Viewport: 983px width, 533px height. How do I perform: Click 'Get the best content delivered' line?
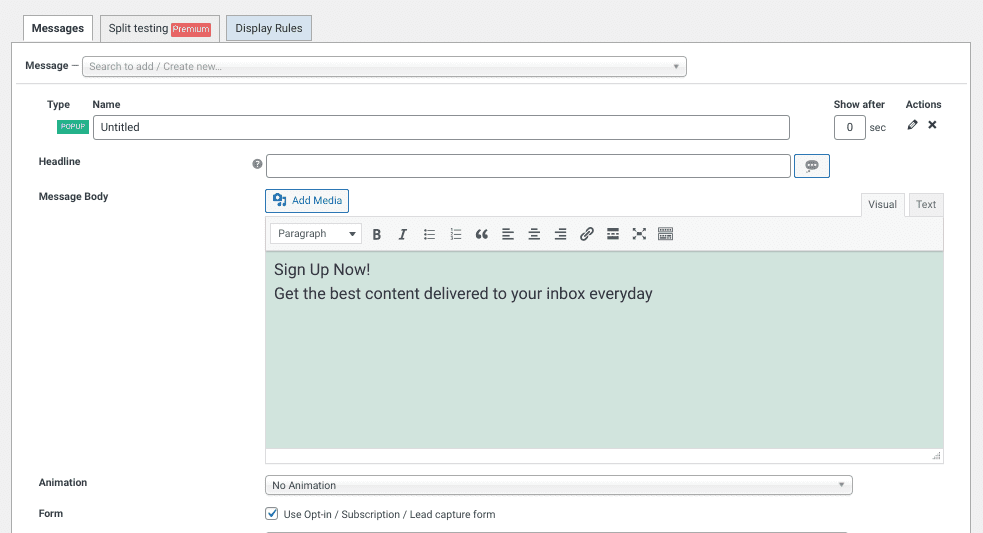463,293
